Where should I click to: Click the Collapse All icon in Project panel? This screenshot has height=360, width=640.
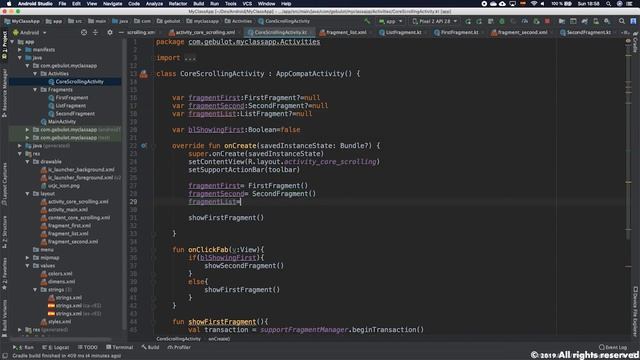coord(95,32)
